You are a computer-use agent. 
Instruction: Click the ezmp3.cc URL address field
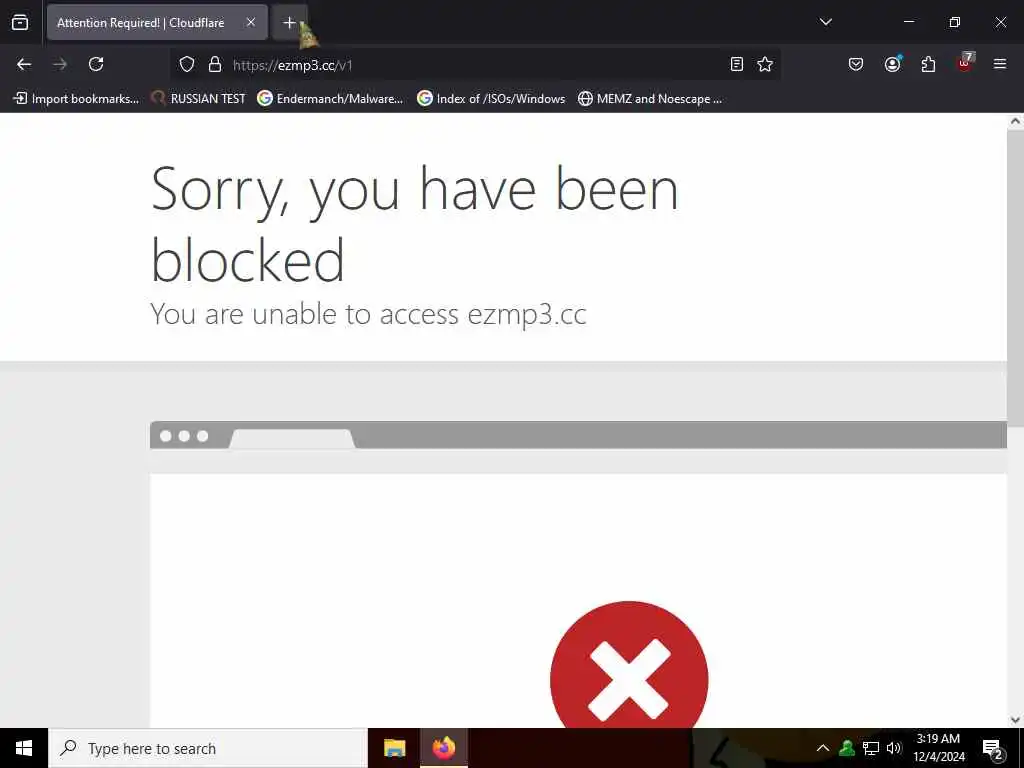pyautogui.click(x=475, y=65)
